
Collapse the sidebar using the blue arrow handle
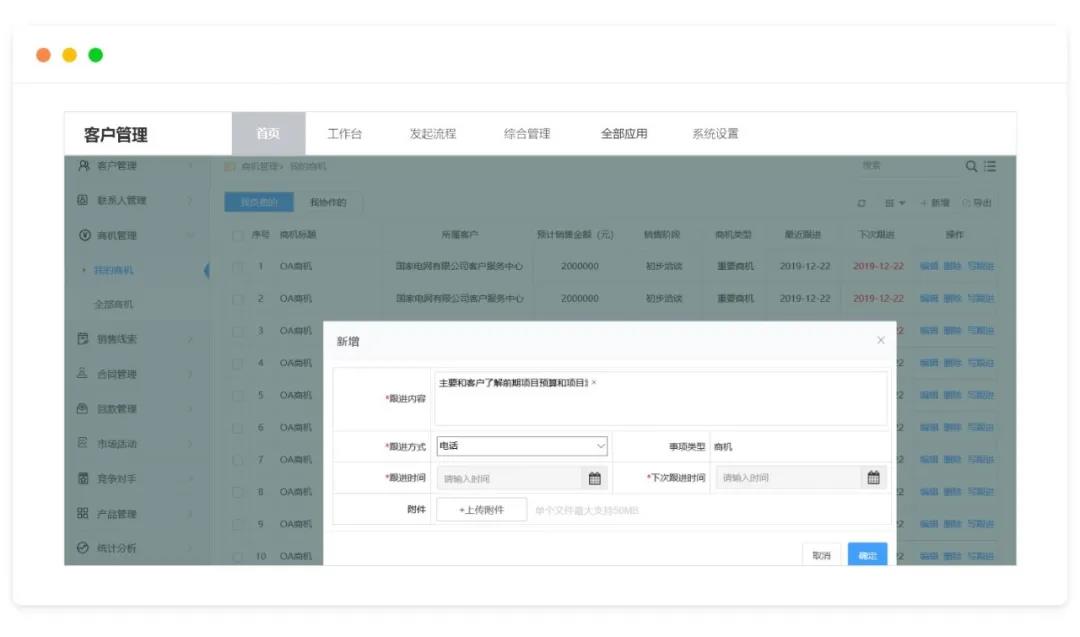point(207,270)
